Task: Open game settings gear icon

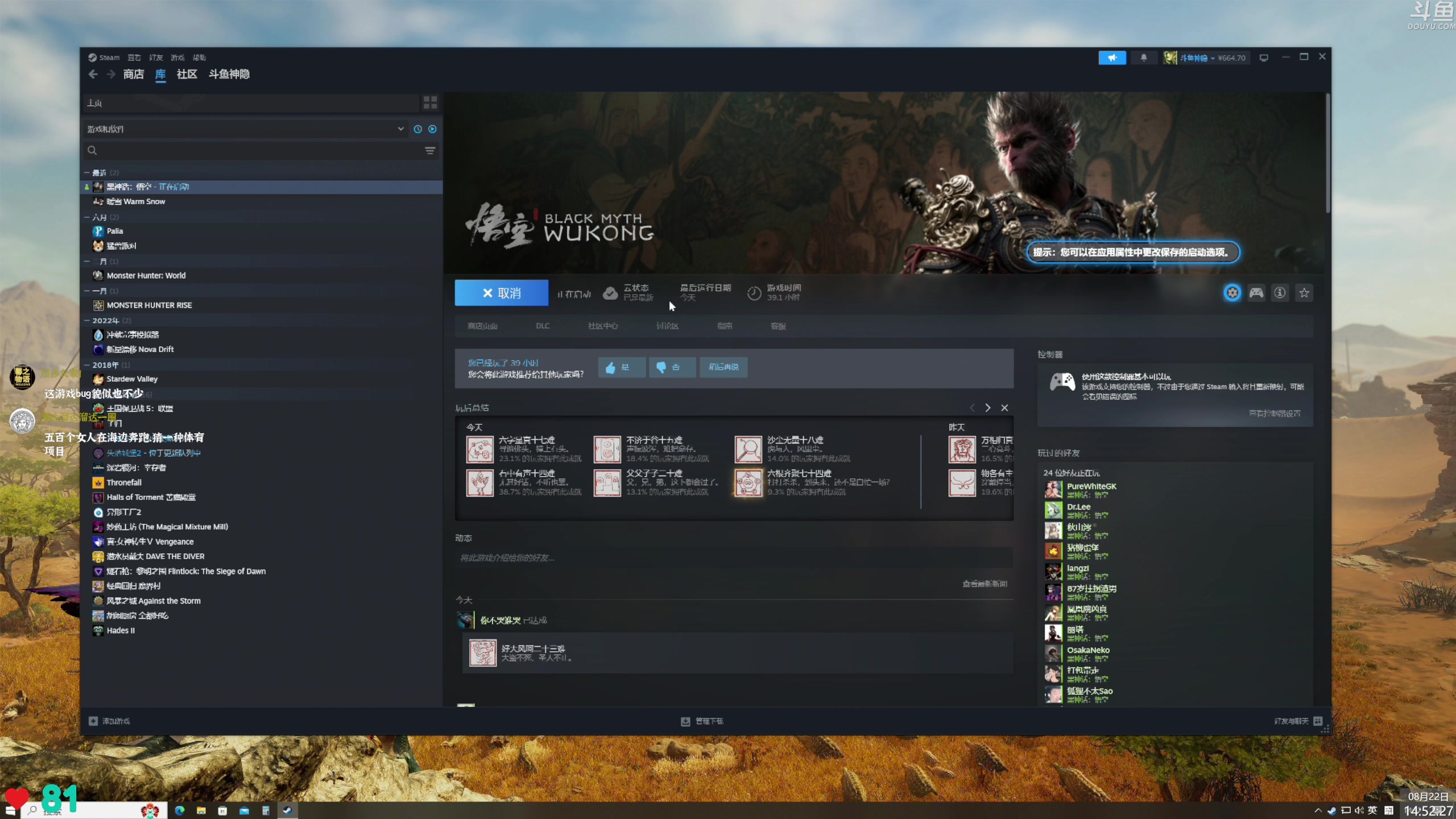Action: coord(1232,293)
